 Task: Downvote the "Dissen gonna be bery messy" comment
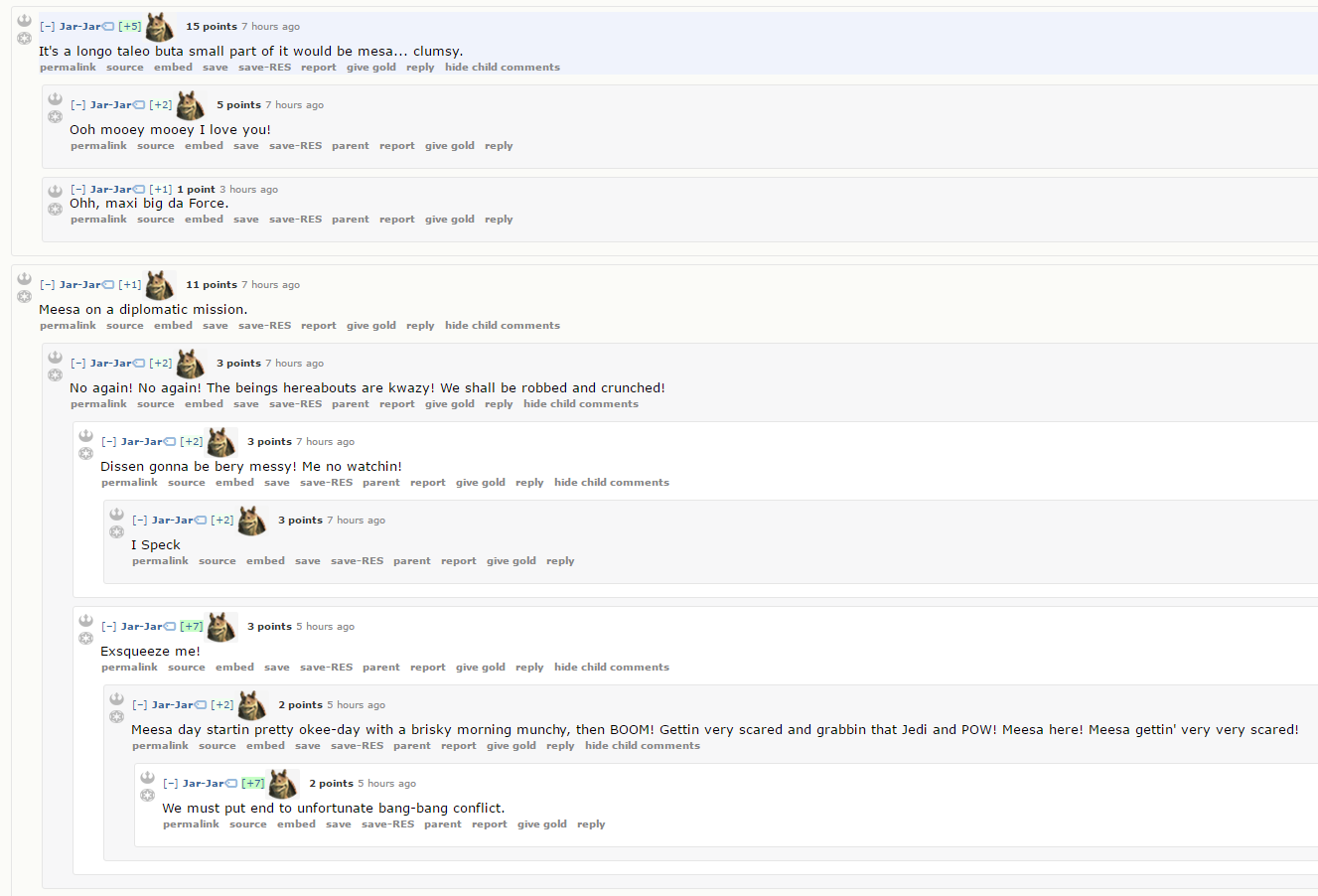pyautogui.click(x=86, y=454)
